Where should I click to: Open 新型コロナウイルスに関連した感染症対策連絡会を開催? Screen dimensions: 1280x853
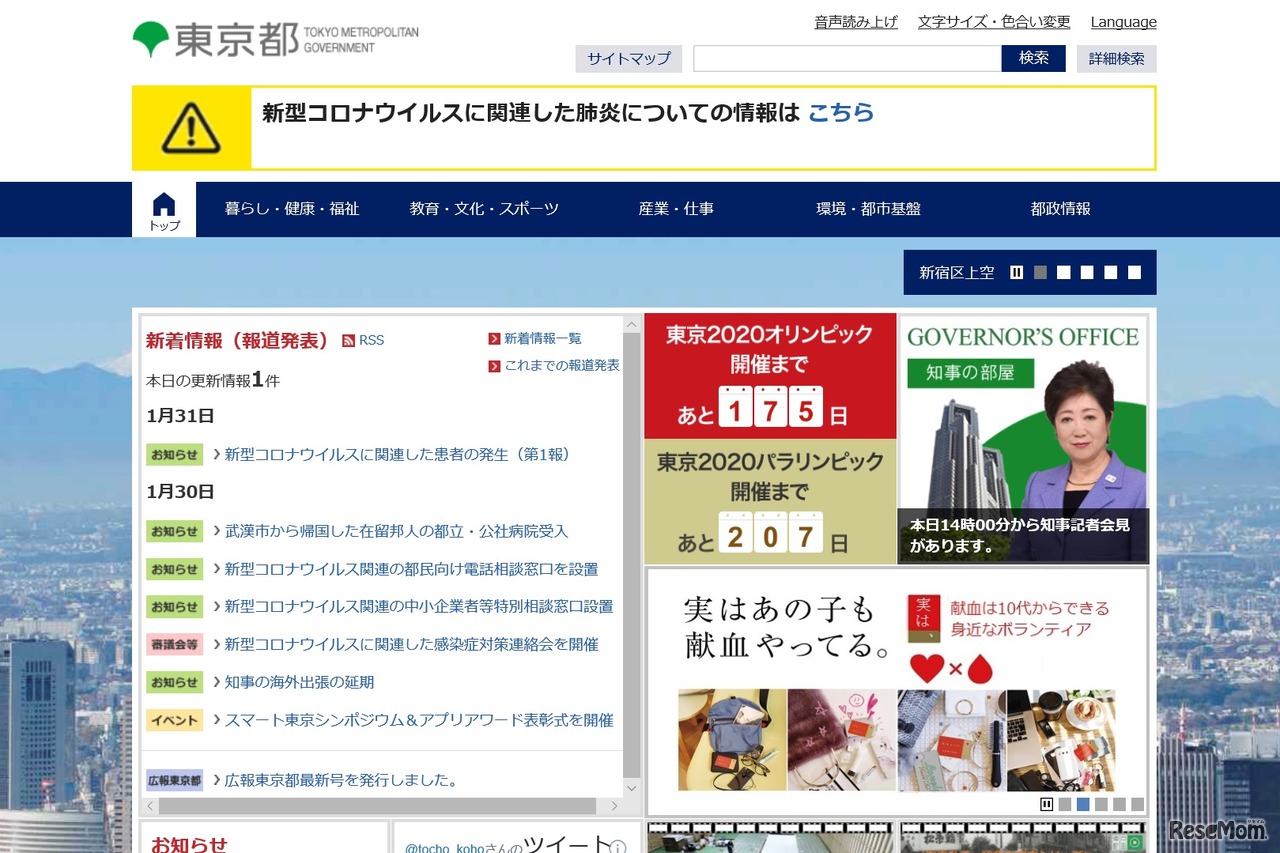click(x=411, y=645)
